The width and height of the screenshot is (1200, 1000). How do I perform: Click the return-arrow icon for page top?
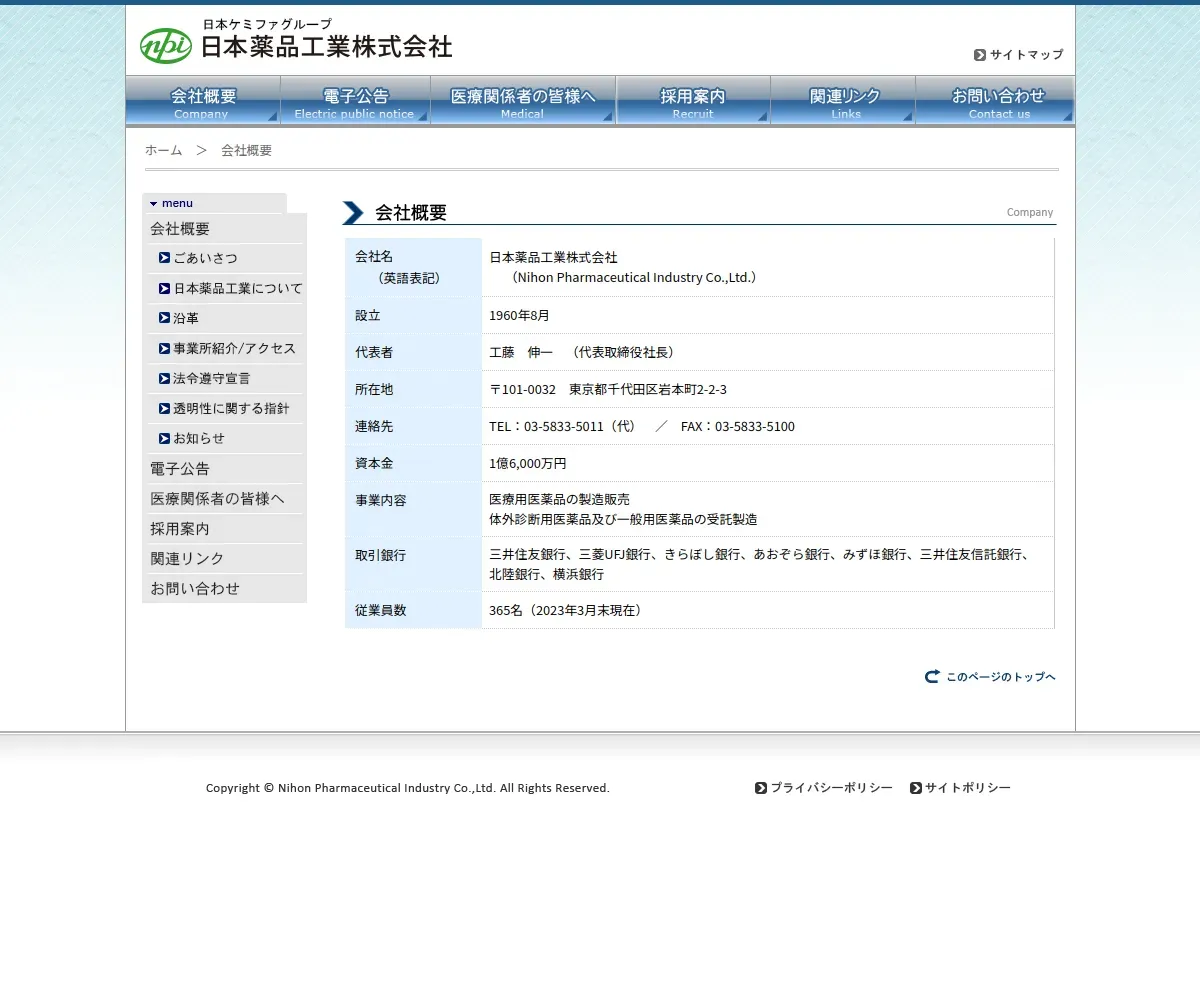pos(932,677)
